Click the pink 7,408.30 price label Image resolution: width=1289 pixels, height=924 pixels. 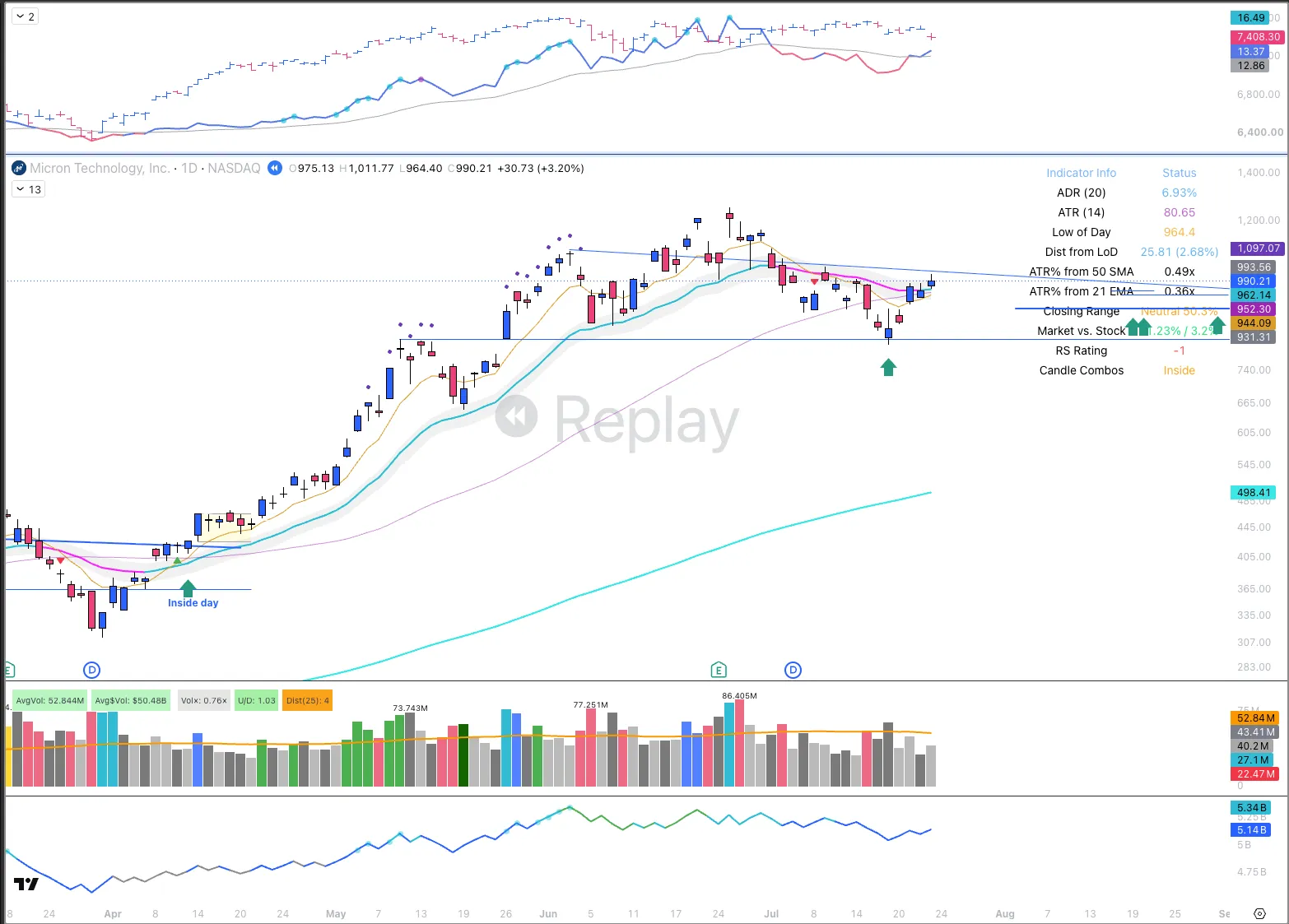click(1258, 37)
